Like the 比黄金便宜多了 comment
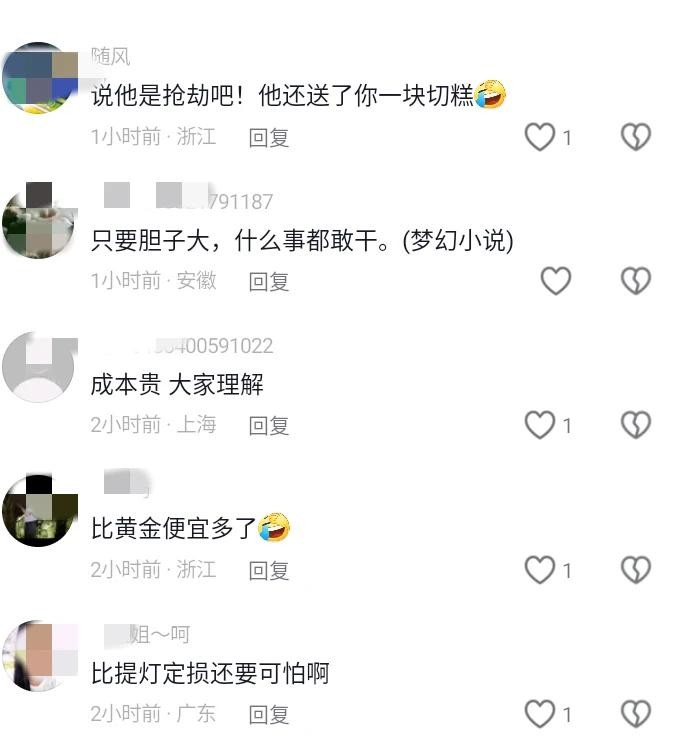Screen dimensions: 674x737 coord(540,570)
